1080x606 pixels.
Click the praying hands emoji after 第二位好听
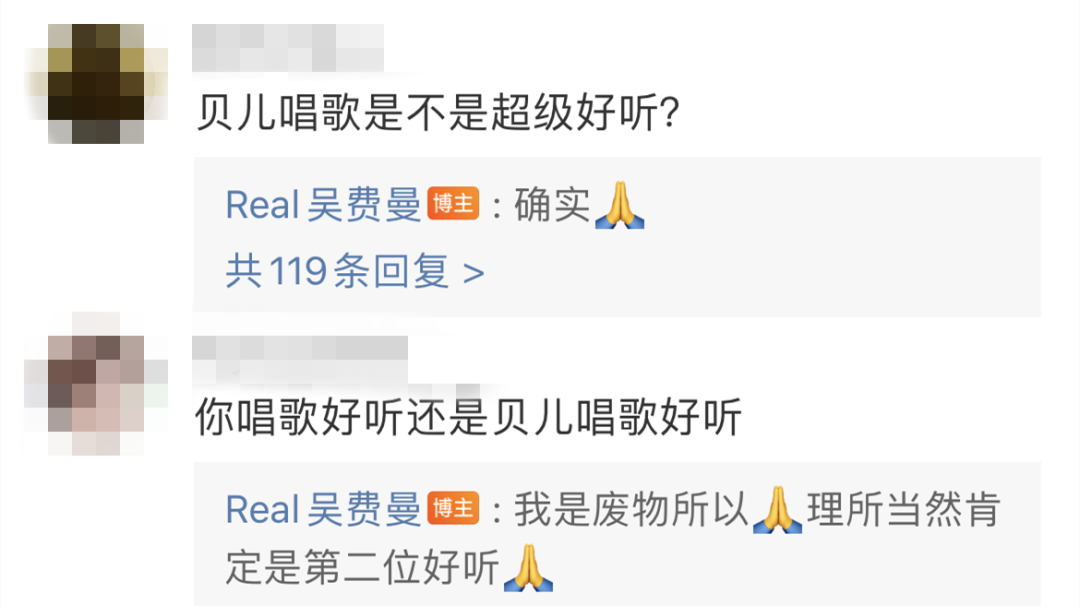[528, 567]
